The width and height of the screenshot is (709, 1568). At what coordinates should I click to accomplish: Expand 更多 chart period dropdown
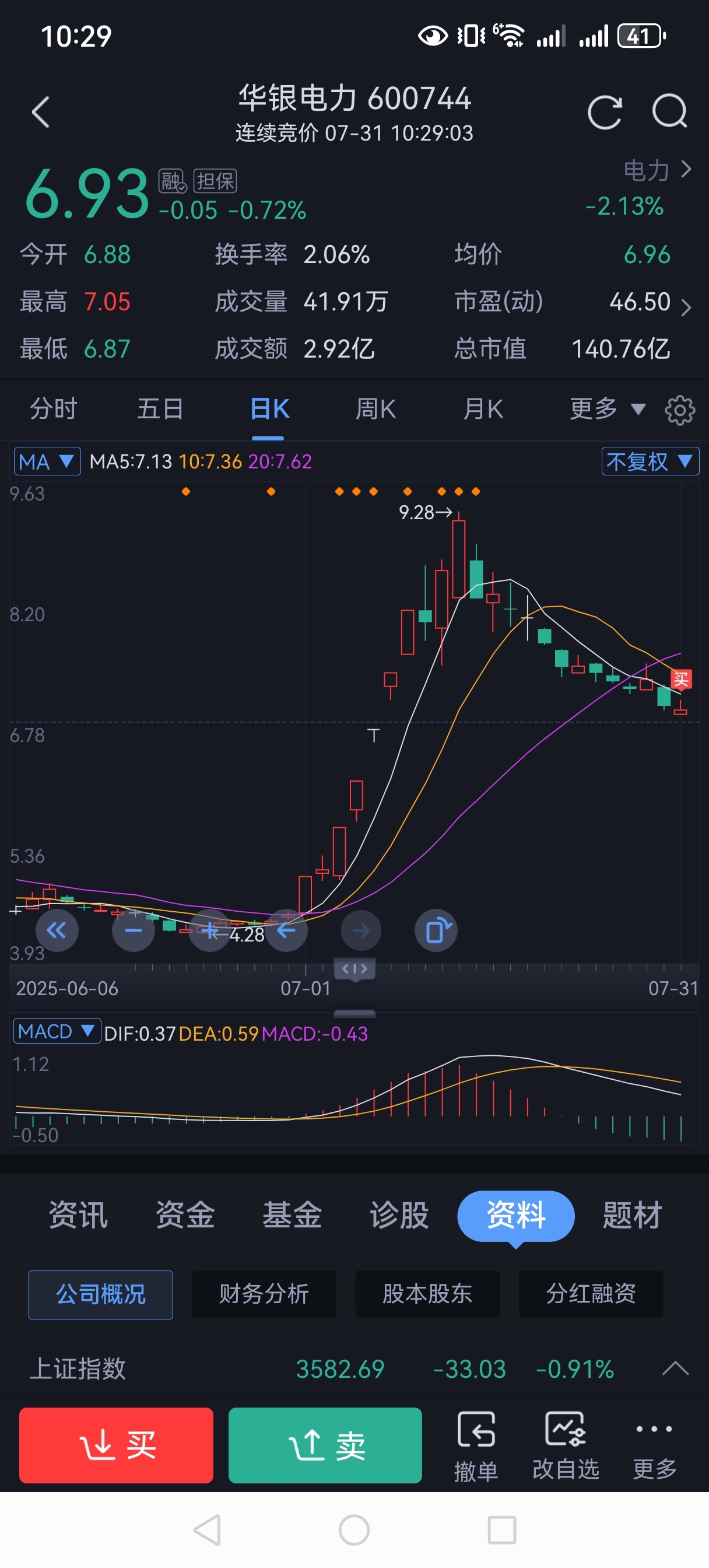[607, 408]
